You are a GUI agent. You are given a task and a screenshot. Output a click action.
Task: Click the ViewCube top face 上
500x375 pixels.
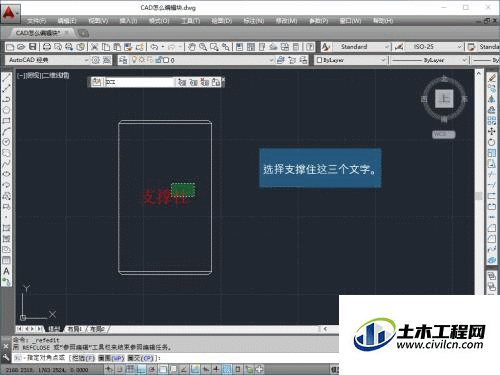click(x=444, y=99)
